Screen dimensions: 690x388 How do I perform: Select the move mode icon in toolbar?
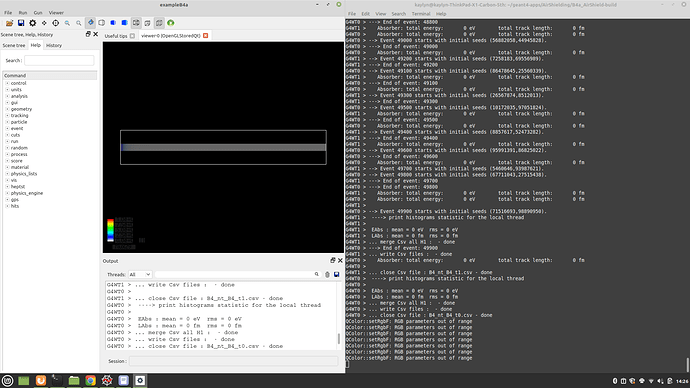tap(44, 23)
